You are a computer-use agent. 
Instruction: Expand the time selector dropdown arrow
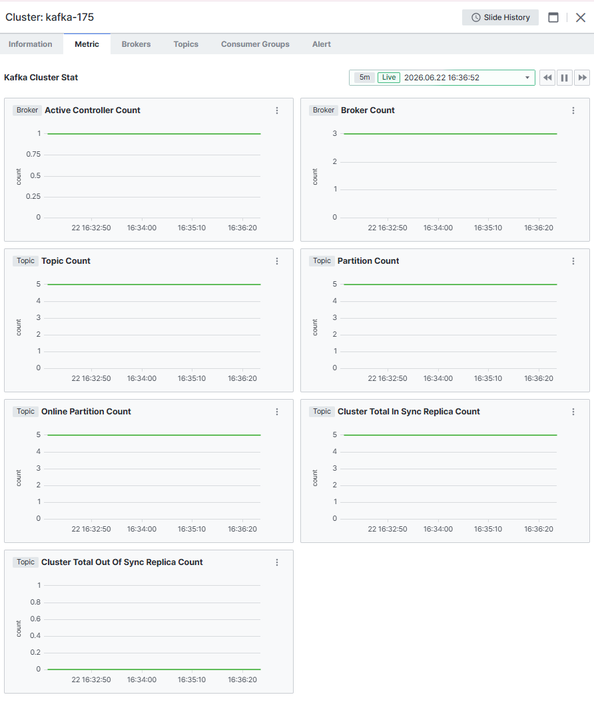527,78
